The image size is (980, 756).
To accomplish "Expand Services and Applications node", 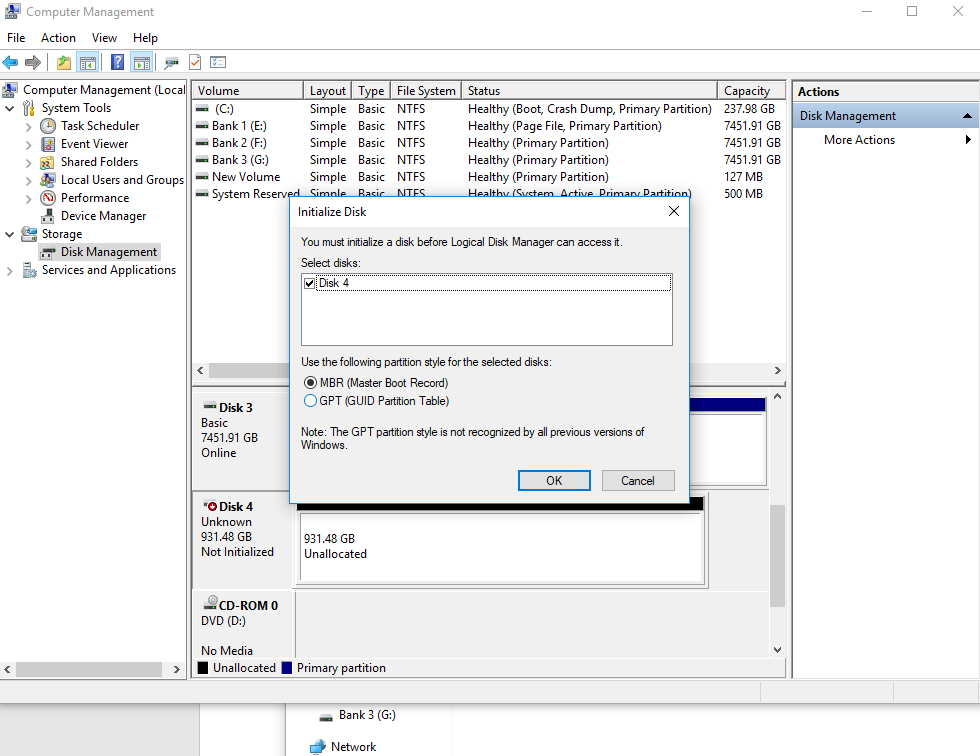I will click(x=10, y=270).
